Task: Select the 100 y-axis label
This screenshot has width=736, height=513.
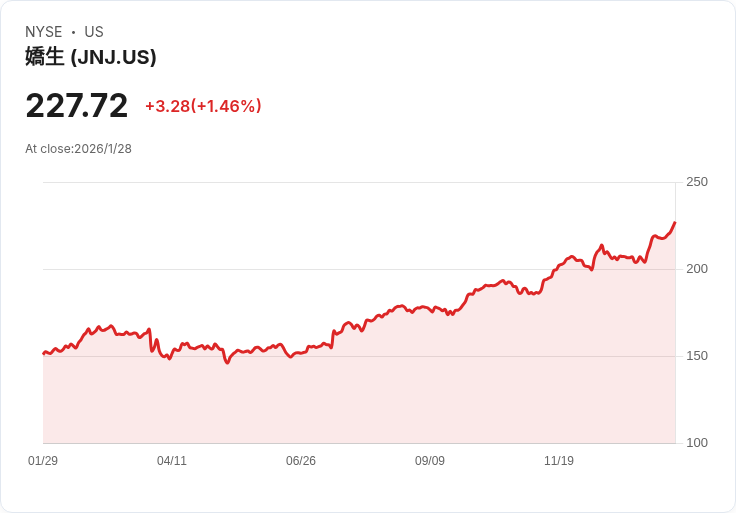Action: point(697,443)
